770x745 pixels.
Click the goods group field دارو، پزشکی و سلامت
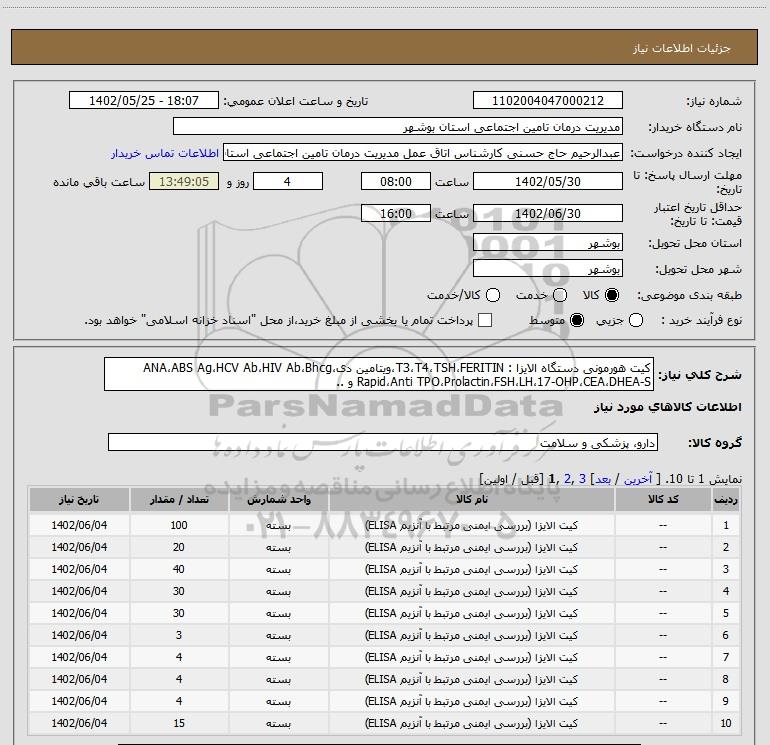tap(383, 442)
